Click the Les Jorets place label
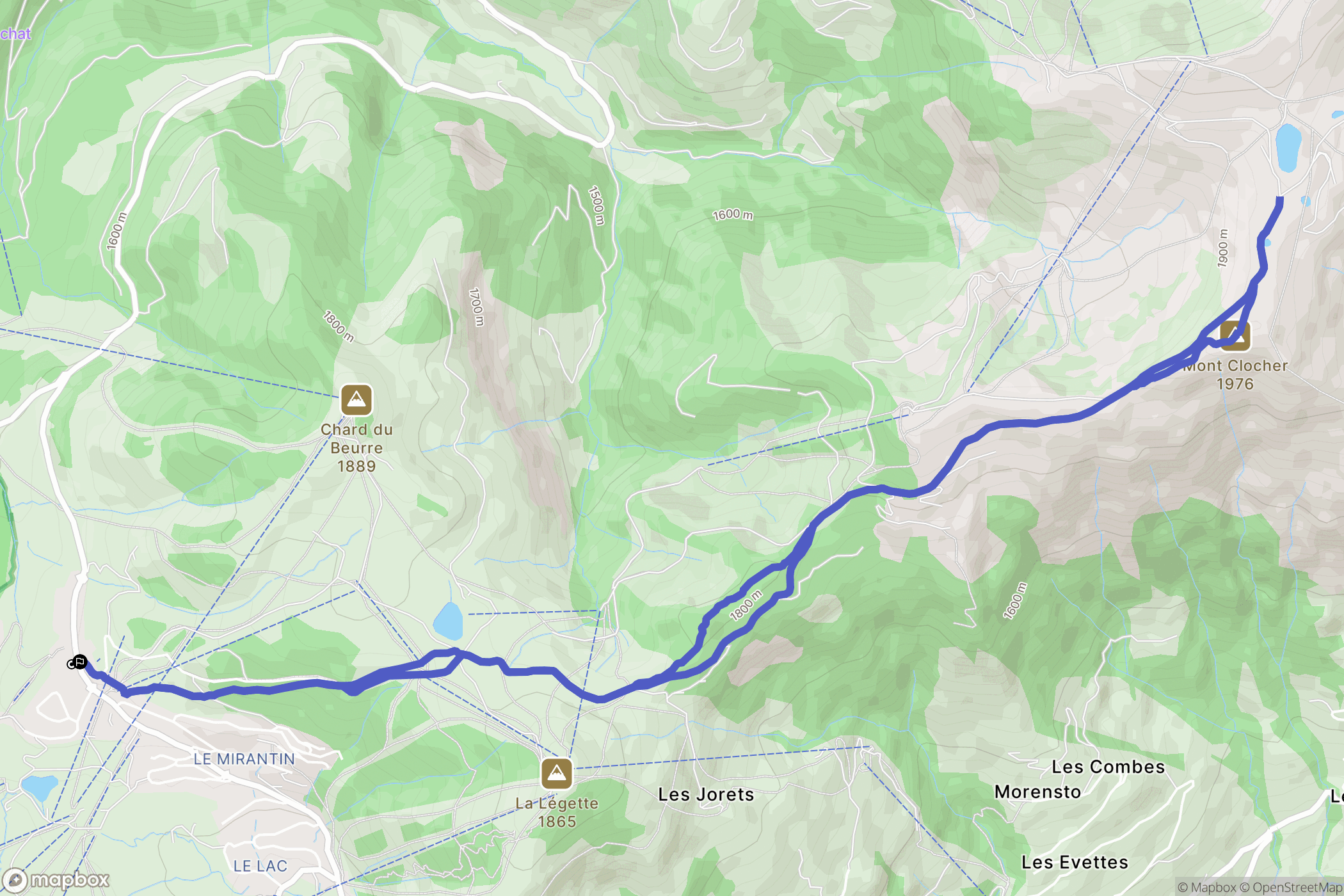This screenshot has width=1344, height=896. coord(706,794)
